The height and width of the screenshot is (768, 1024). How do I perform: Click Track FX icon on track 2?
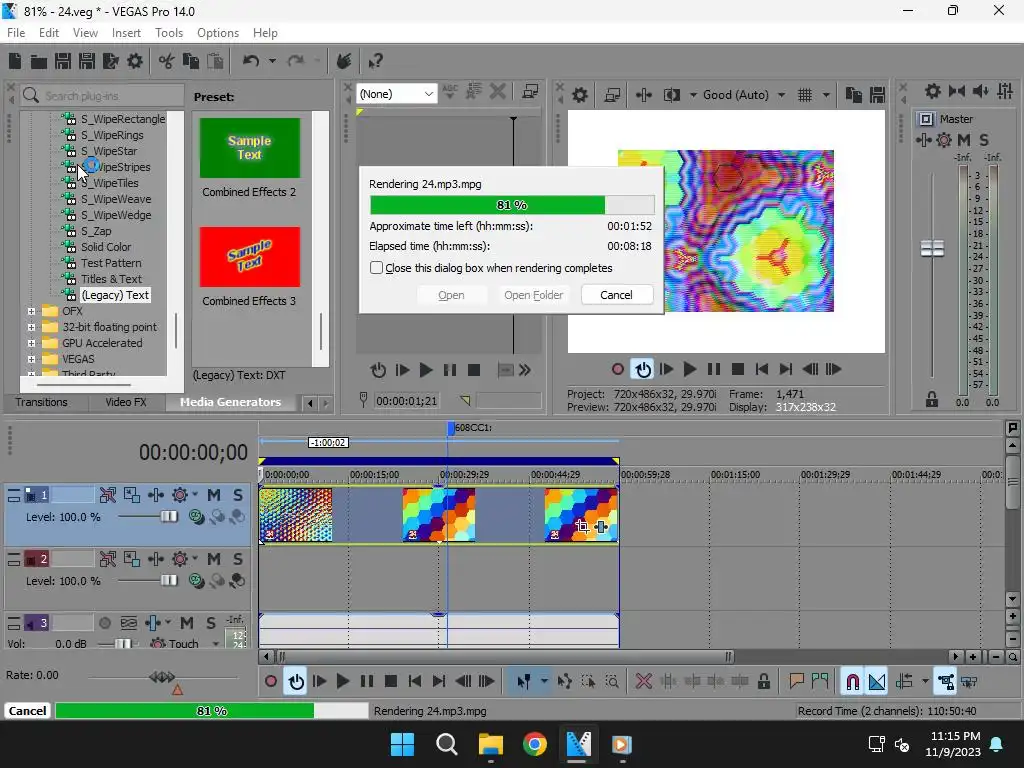click(180, 559)
